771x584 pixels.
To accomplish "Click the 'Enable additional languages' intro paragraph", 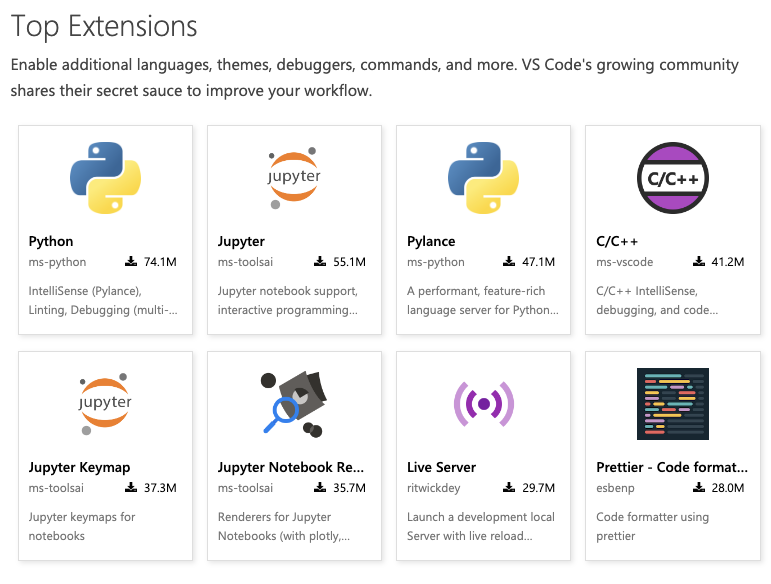I will [x=375, y=78].
